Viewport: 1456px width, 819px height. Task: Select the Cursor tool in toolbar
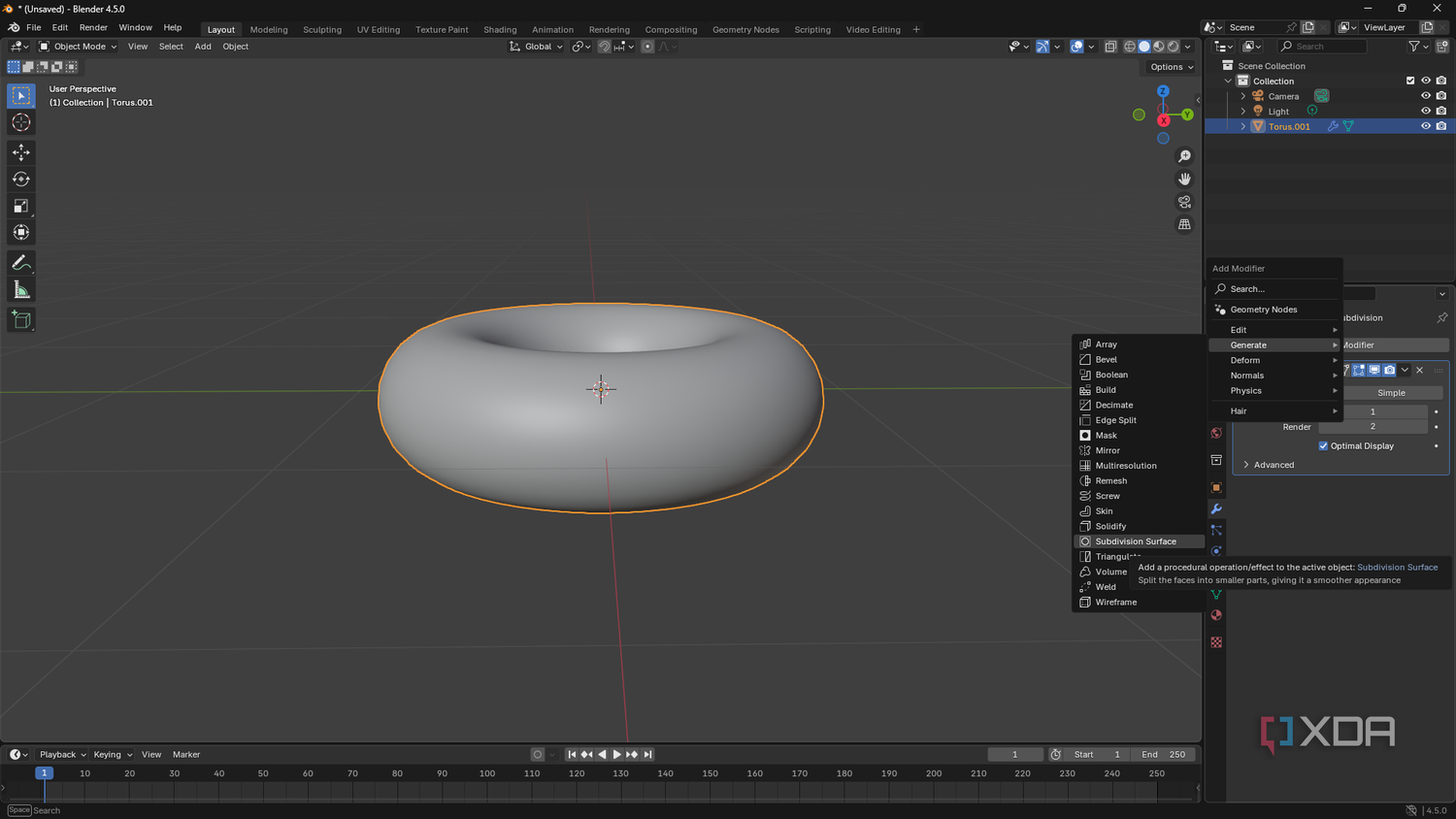point(21,122)
